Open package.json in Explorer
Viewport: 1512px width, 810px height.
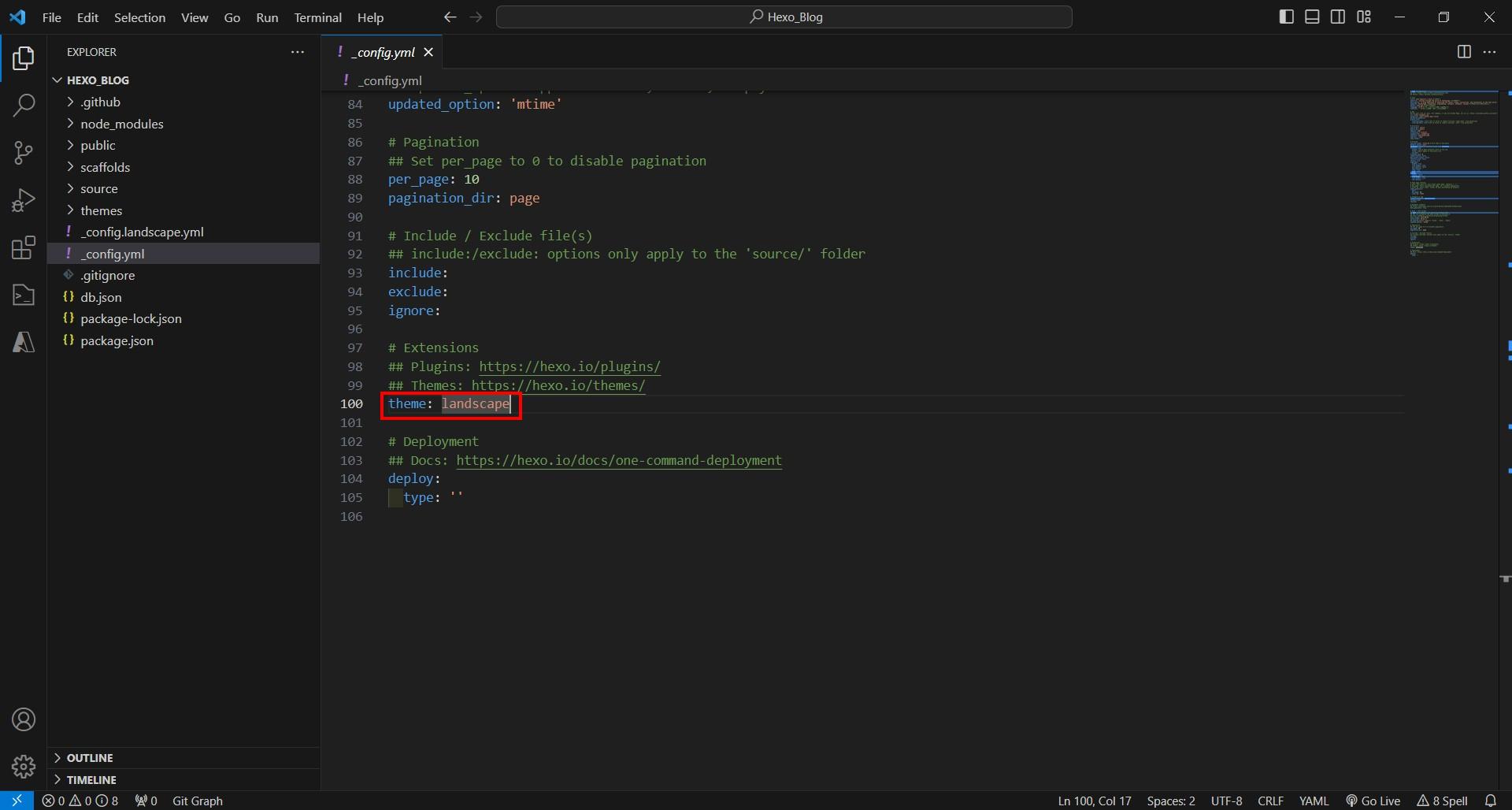[183, 340]
